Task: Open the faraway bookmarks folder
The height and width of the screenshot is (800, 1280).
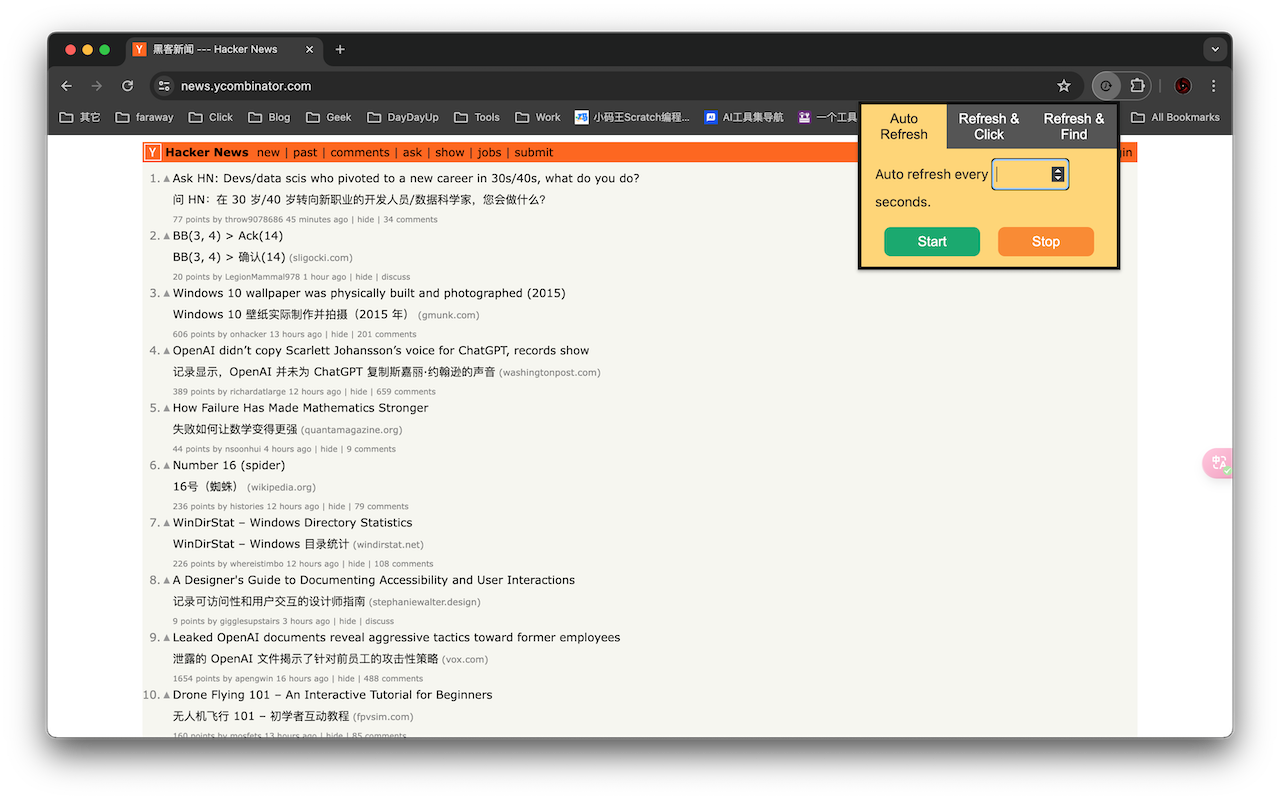Action: click(145, 117)
